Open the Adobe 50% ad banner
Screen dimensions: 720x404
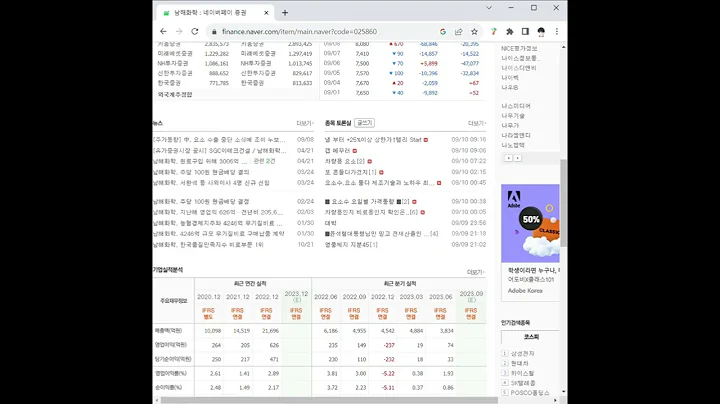pyautogui.click(x=530, y=223)
